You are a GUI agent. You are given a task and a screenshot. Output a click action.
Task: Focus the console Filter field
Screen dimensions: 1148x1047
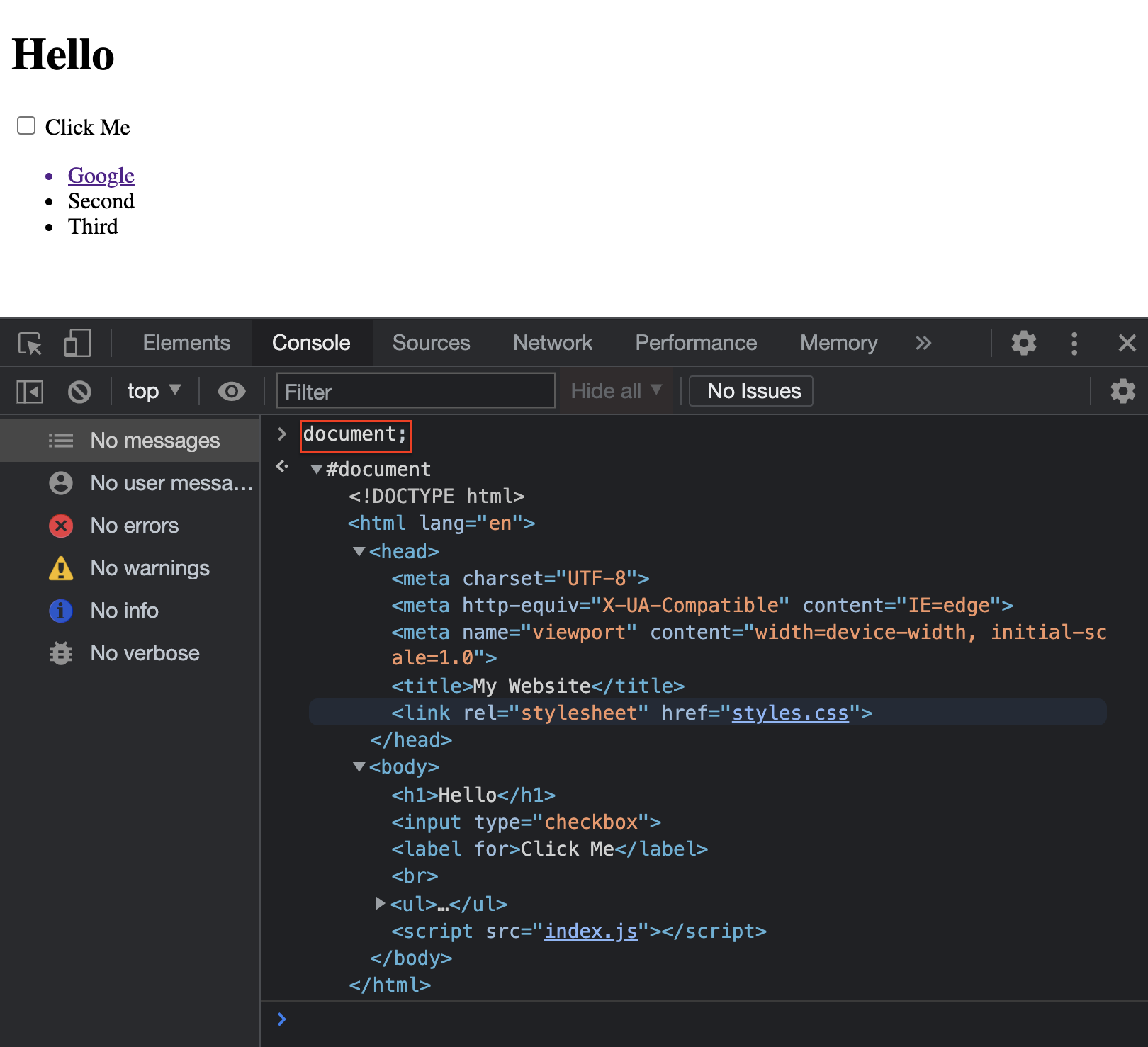coord(415,391)
